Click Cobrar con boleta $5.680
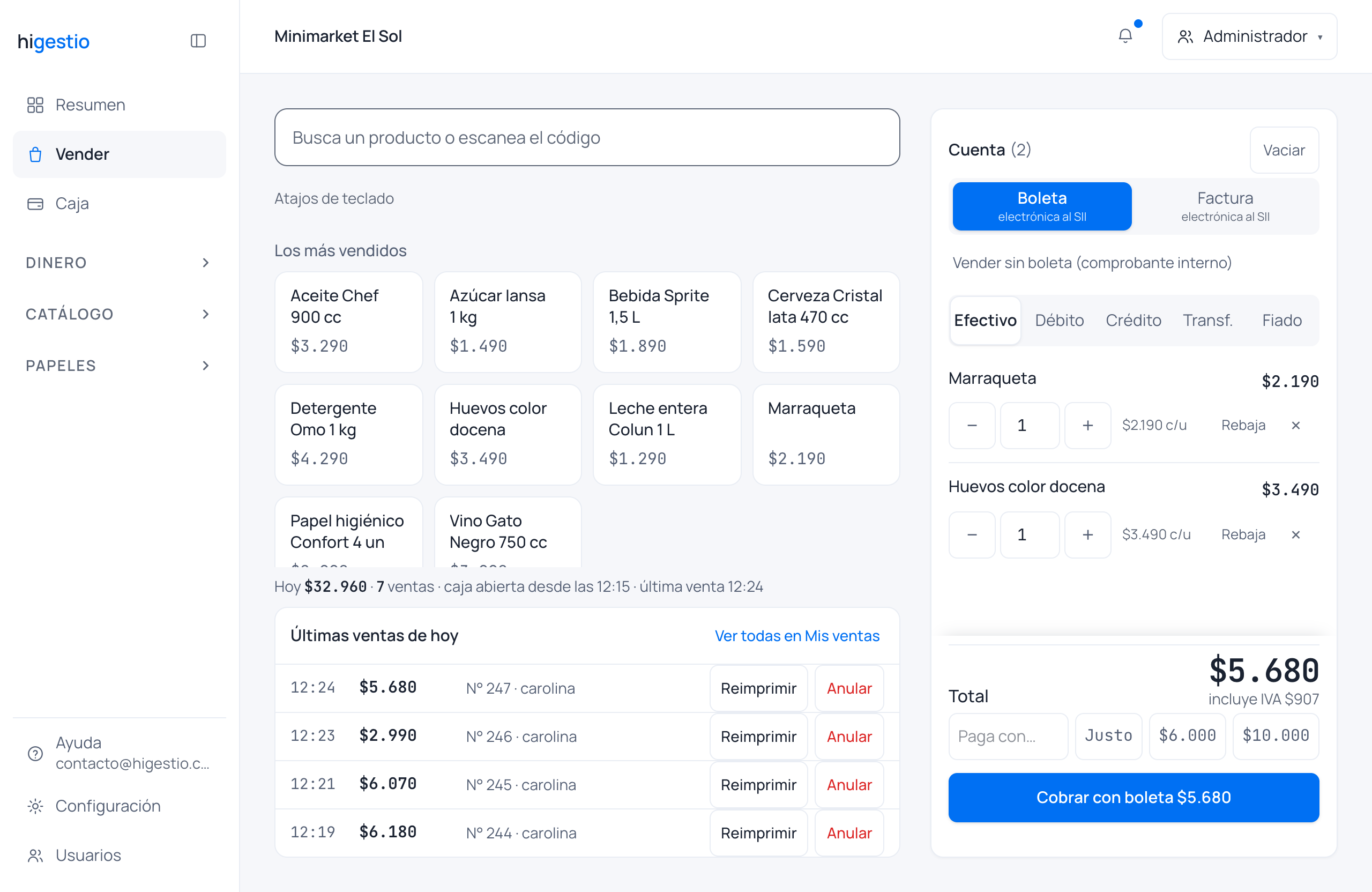The width and height of the screenshot is (1372, 892). coord(1134,798)
